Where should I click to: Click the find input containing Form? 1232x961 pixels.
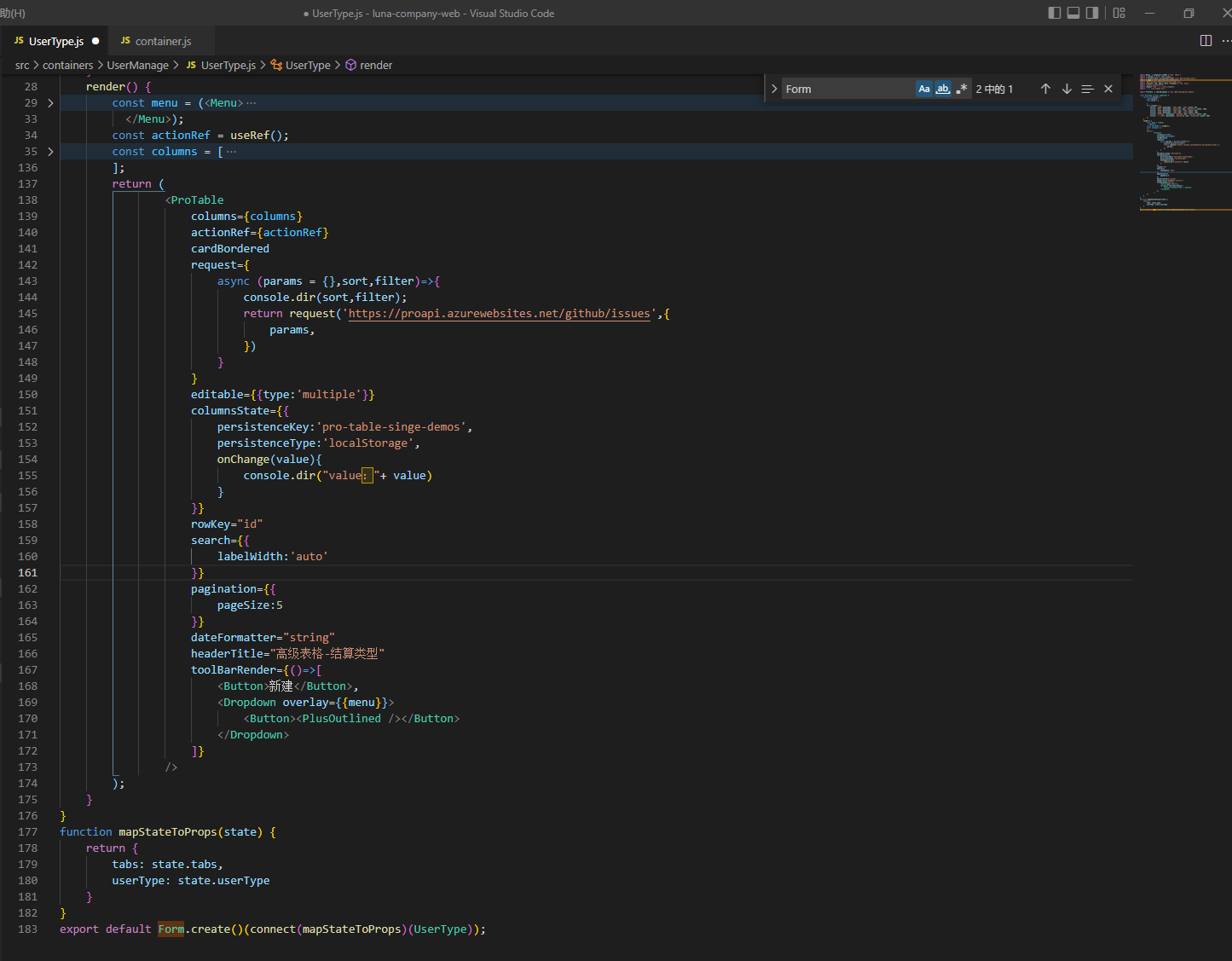click(x=848, y=89)
